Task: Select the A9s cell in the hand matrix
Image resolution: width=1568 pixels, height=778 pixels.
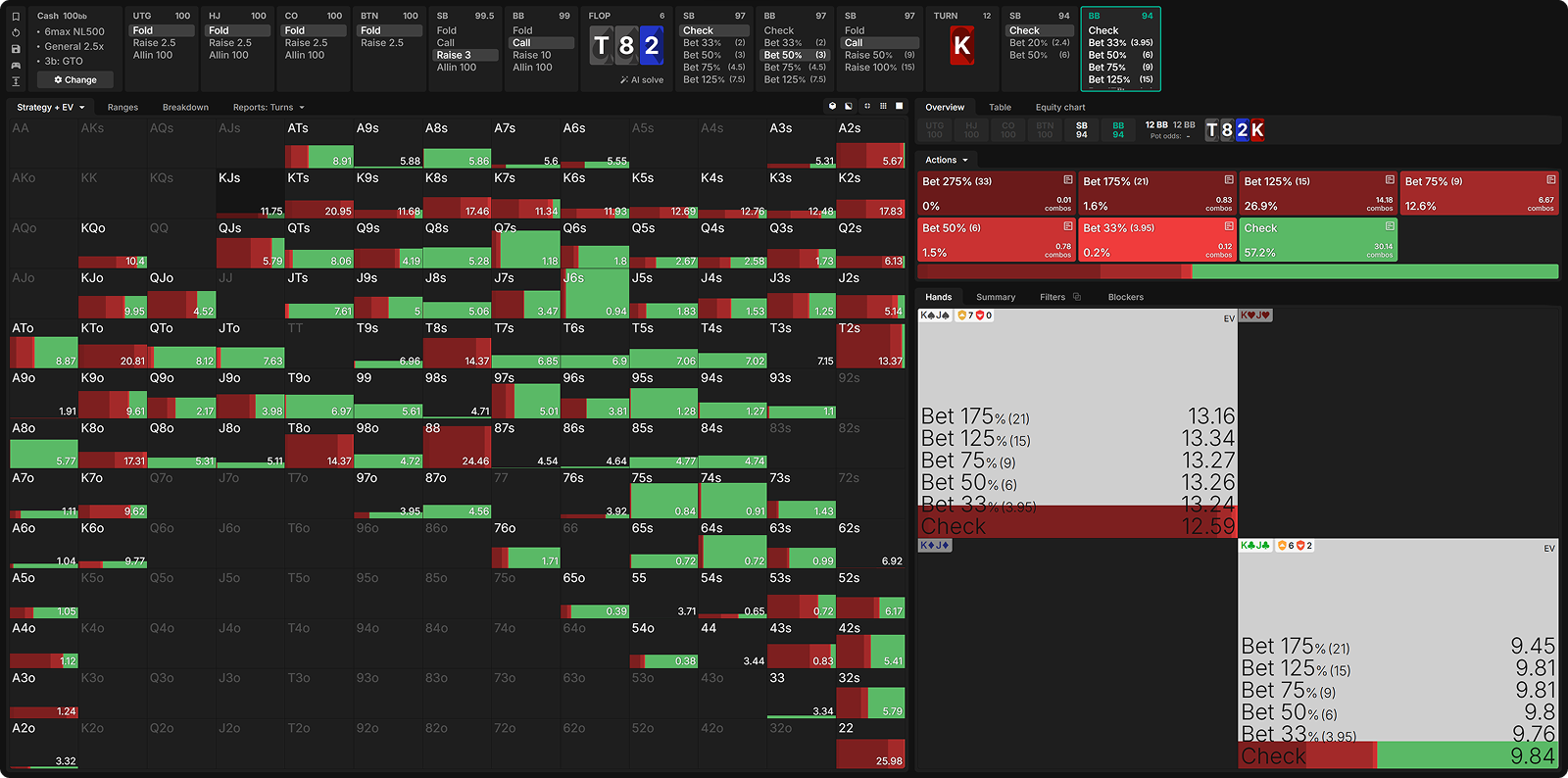Action: coord(388,142)
